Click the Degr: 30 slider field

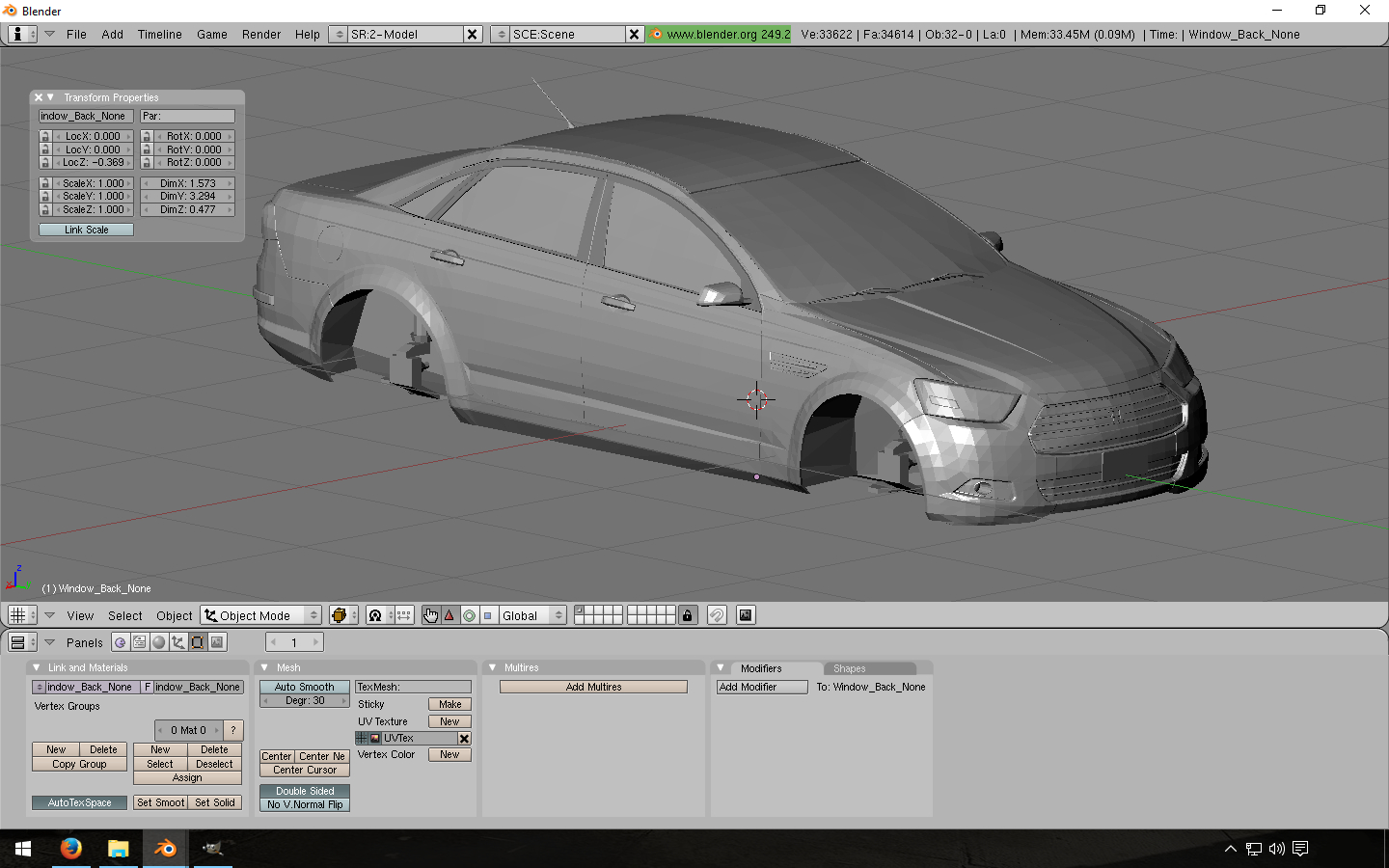point(304,701)
